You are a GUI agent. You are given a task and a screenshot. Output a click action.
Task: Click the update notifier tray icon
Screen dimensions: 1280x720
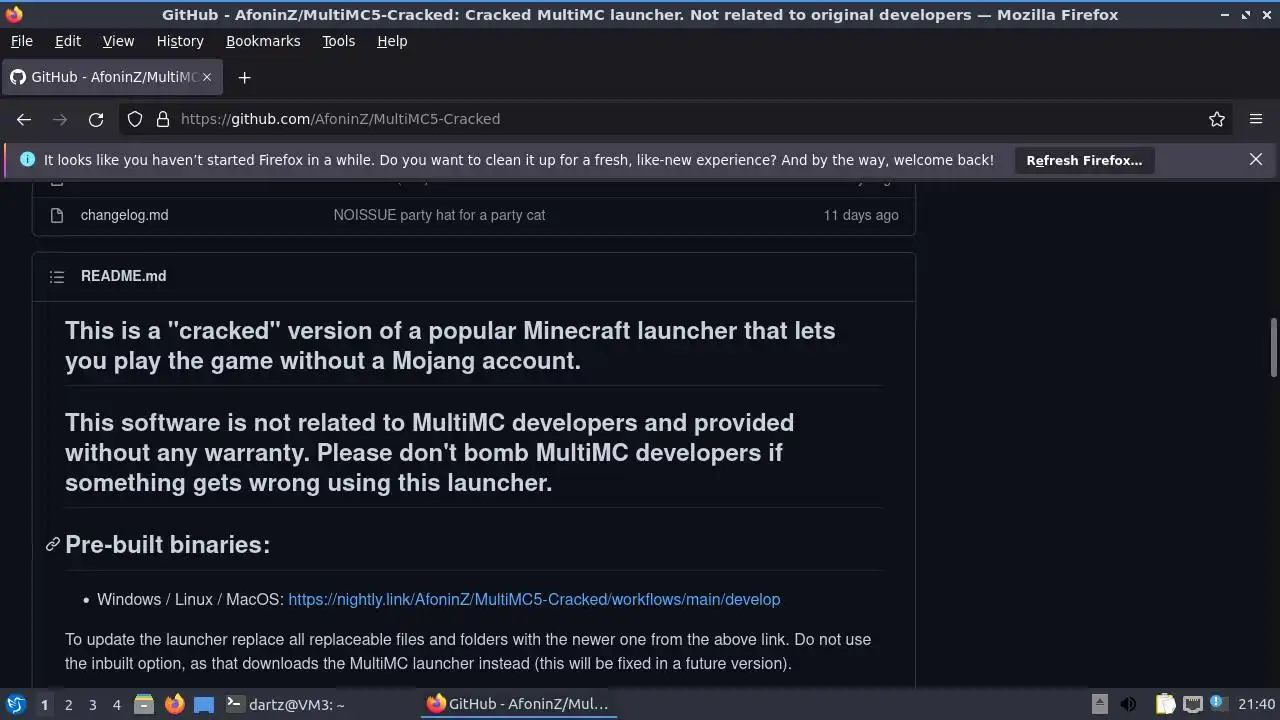[x=1217, y=703]
